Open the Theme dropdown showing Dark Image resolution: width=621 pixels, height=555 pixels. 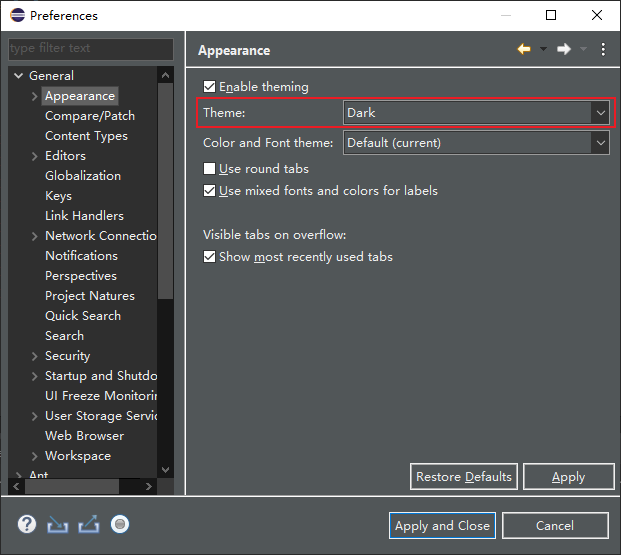476,113
